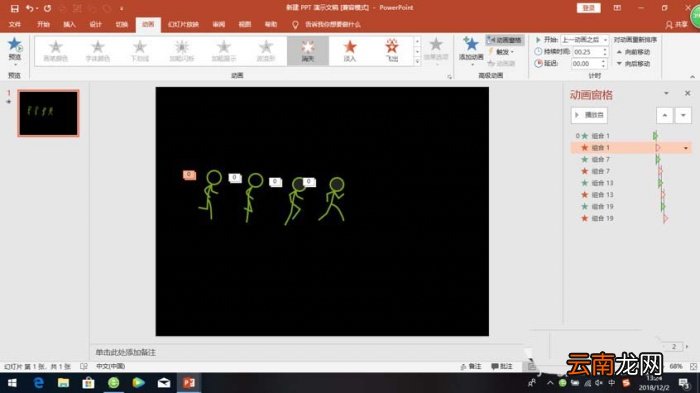Click the orange animation tag on the slide
The height and width of the screenshot is (393, 700).
(189, 175)
